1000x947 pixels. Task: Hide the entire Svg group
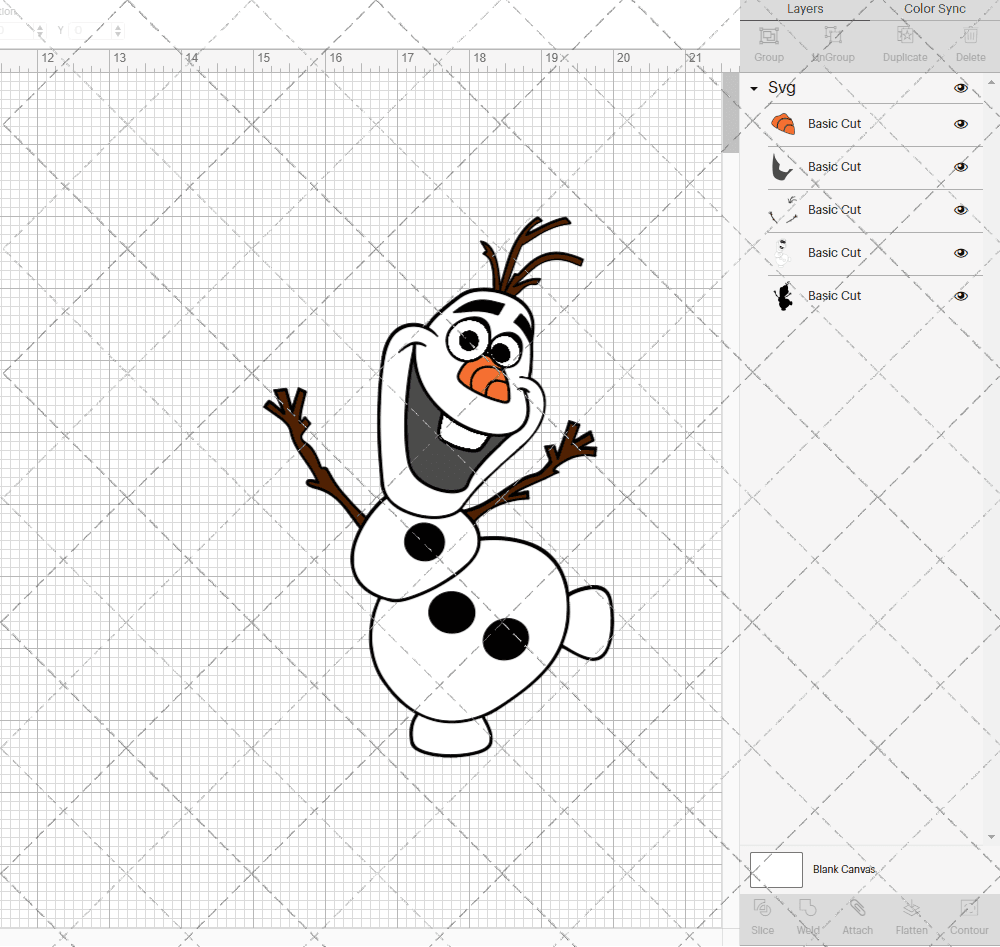tap(960, 88)
